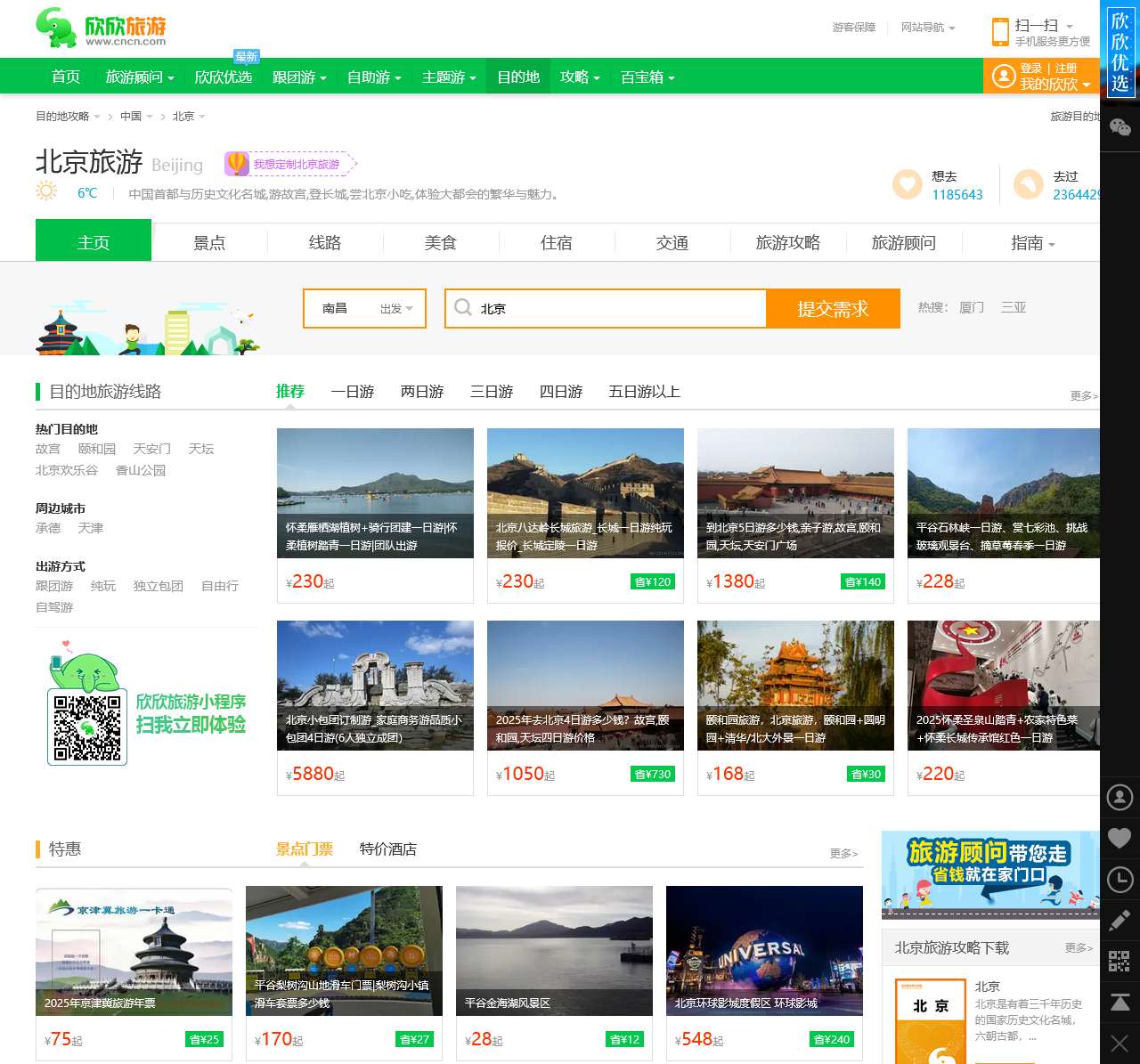Show the QR code icon in right sidebar

pyautogui.click(x=1120, y=962)
